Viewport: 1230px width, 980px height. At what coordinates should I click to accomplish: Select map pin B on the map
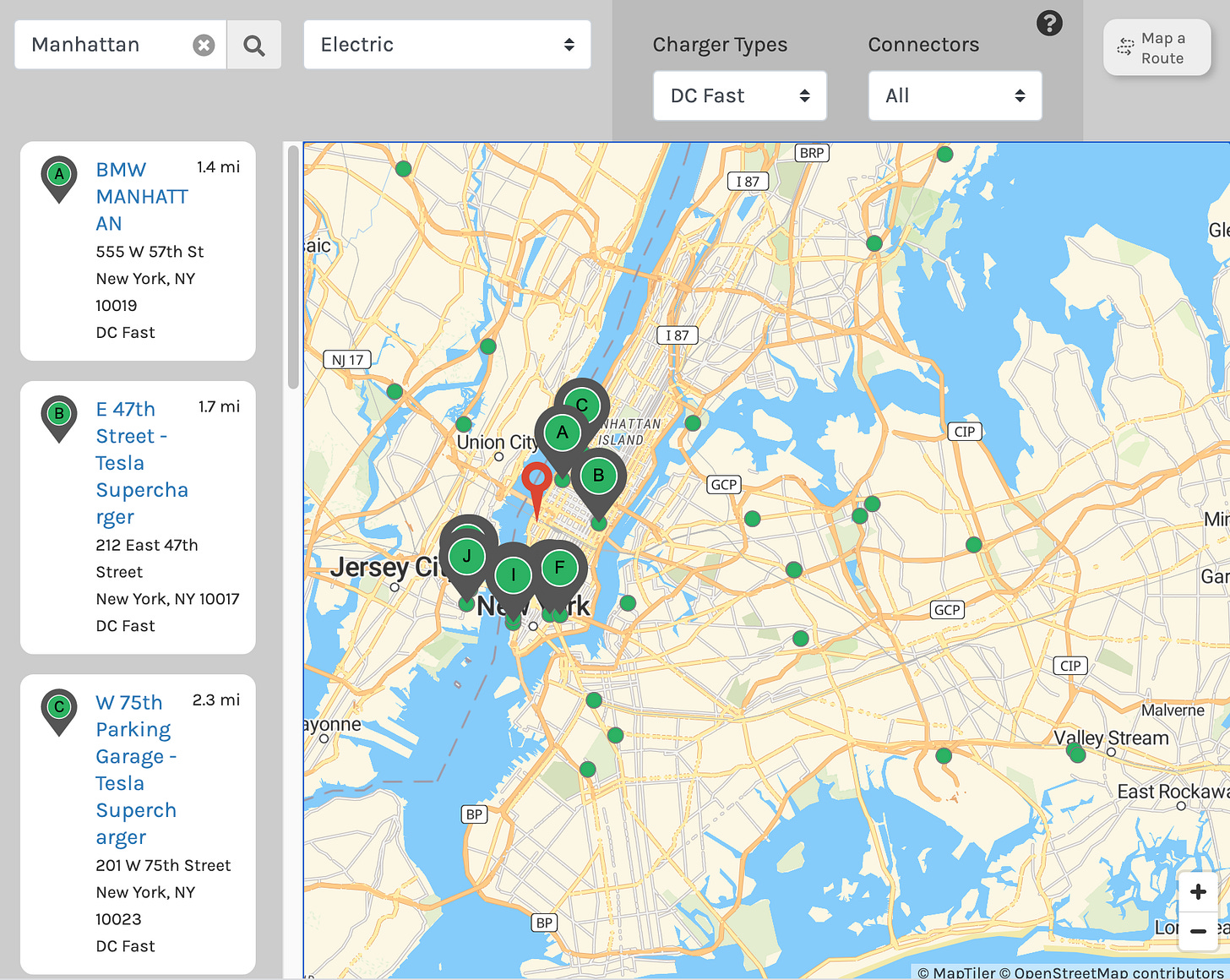coord(599,476)
